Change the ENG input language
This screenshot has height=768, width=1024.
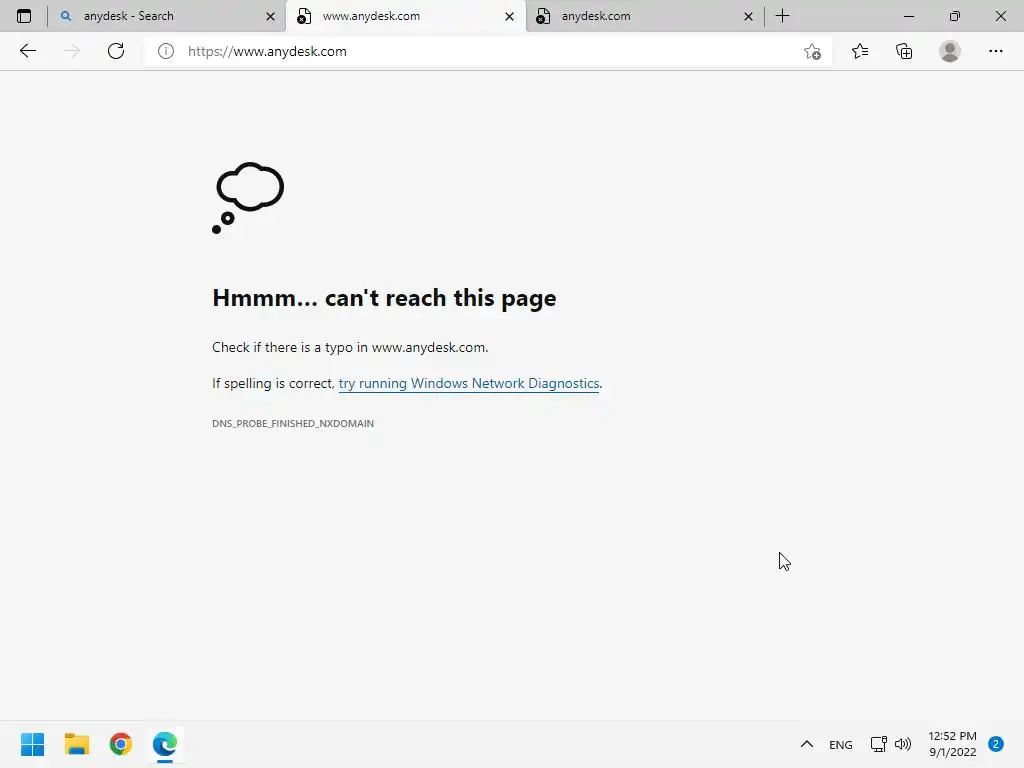click(x=840, y=744)
